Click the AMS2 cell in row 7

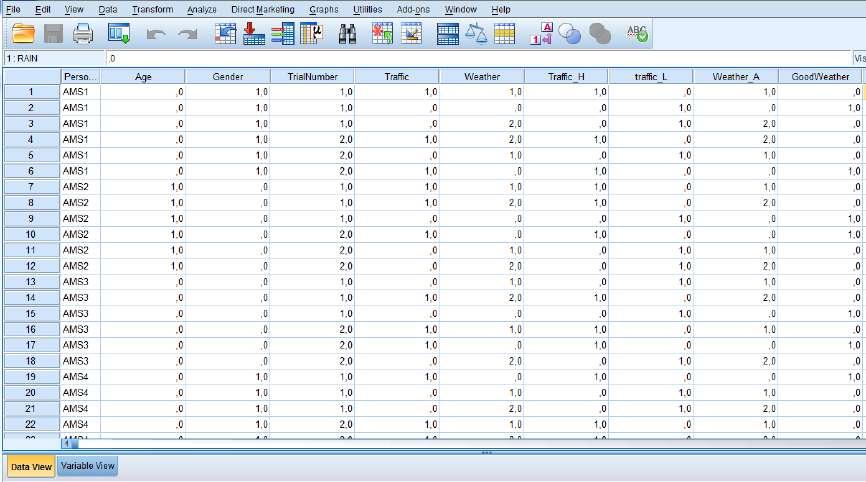(x=80, y=187)
